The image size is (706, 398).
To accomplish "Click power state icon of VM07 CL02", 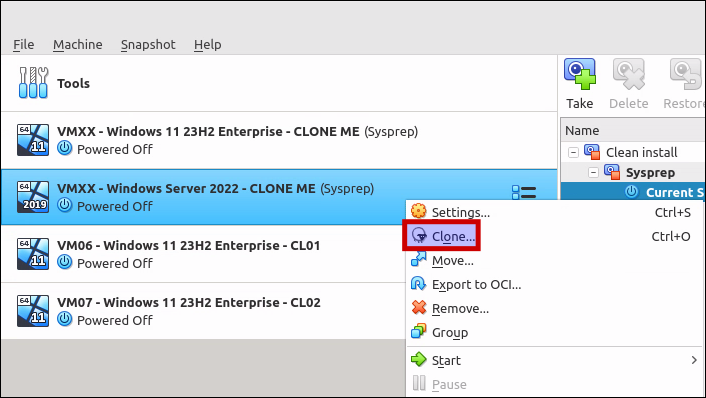I will 64,319.
